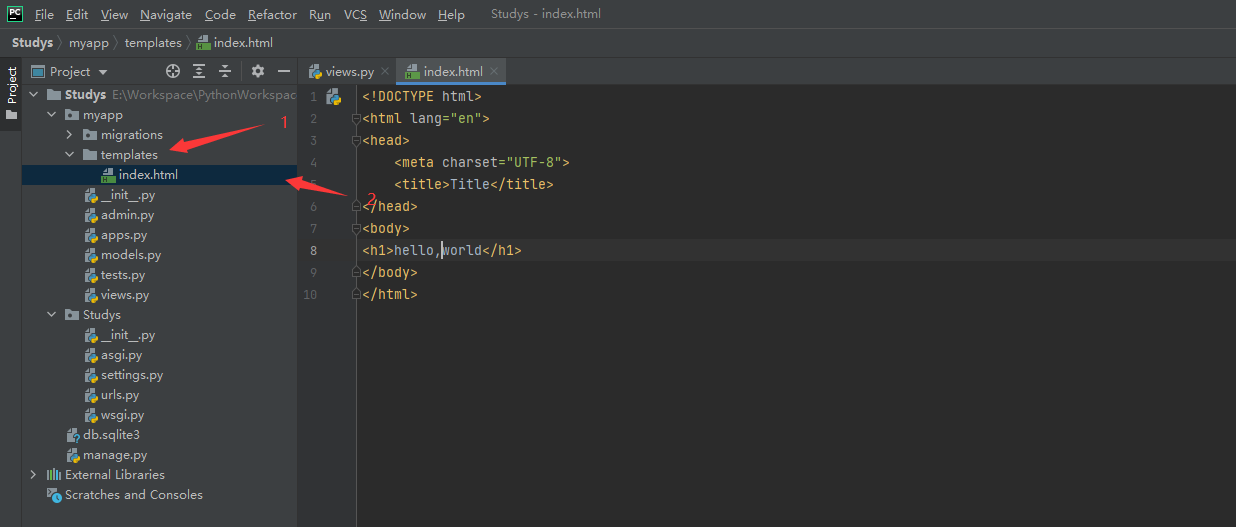This screenshot has height=527, width=1236.
Task: Hide the Project panel with minus icon
Action: coord(284,71)
